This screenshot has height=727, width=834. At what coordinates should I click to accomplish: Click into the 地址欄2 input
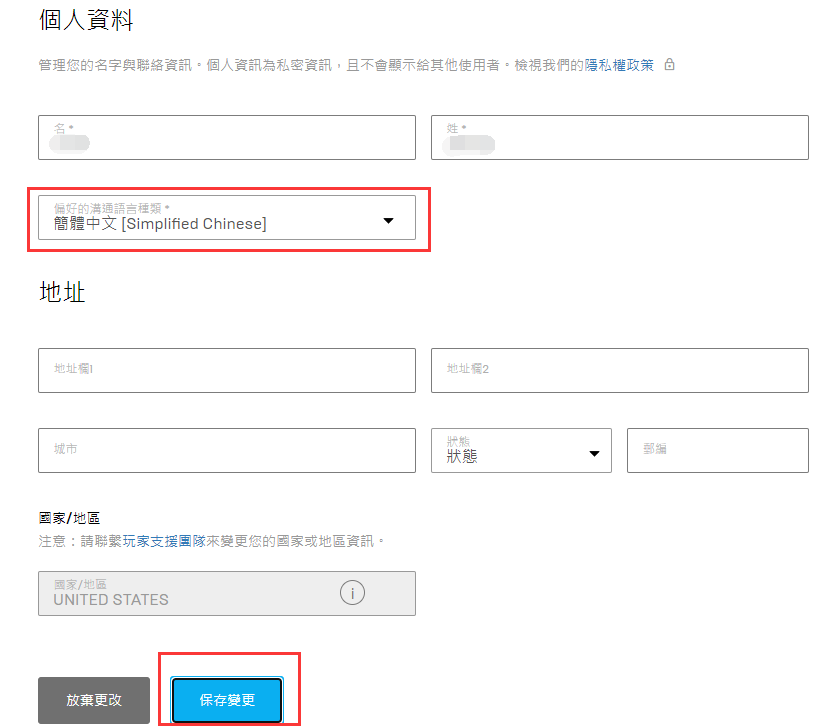(620, 371)
